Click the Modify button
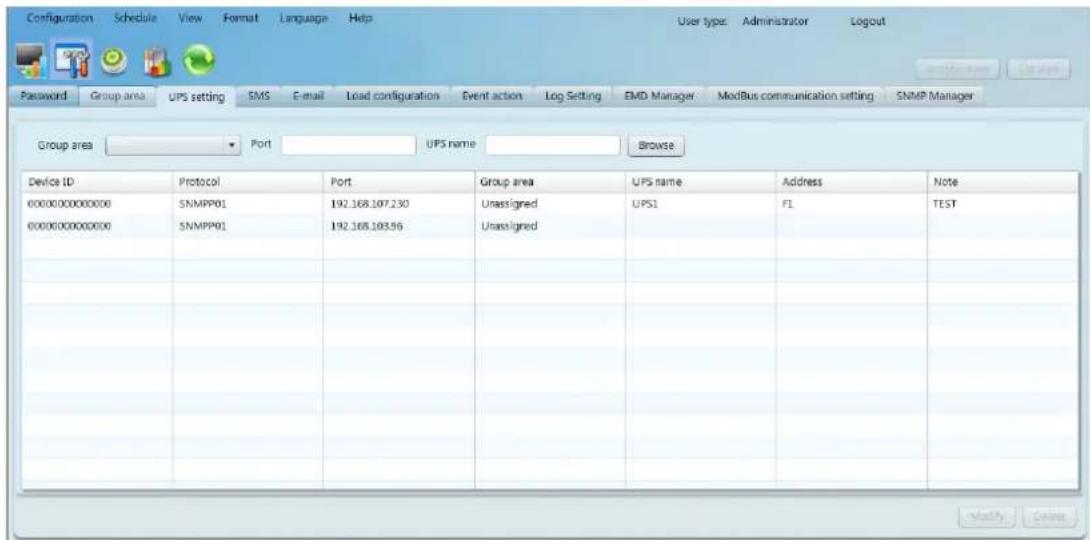This screenshot has width=1090, height=540. click(989, 516)
